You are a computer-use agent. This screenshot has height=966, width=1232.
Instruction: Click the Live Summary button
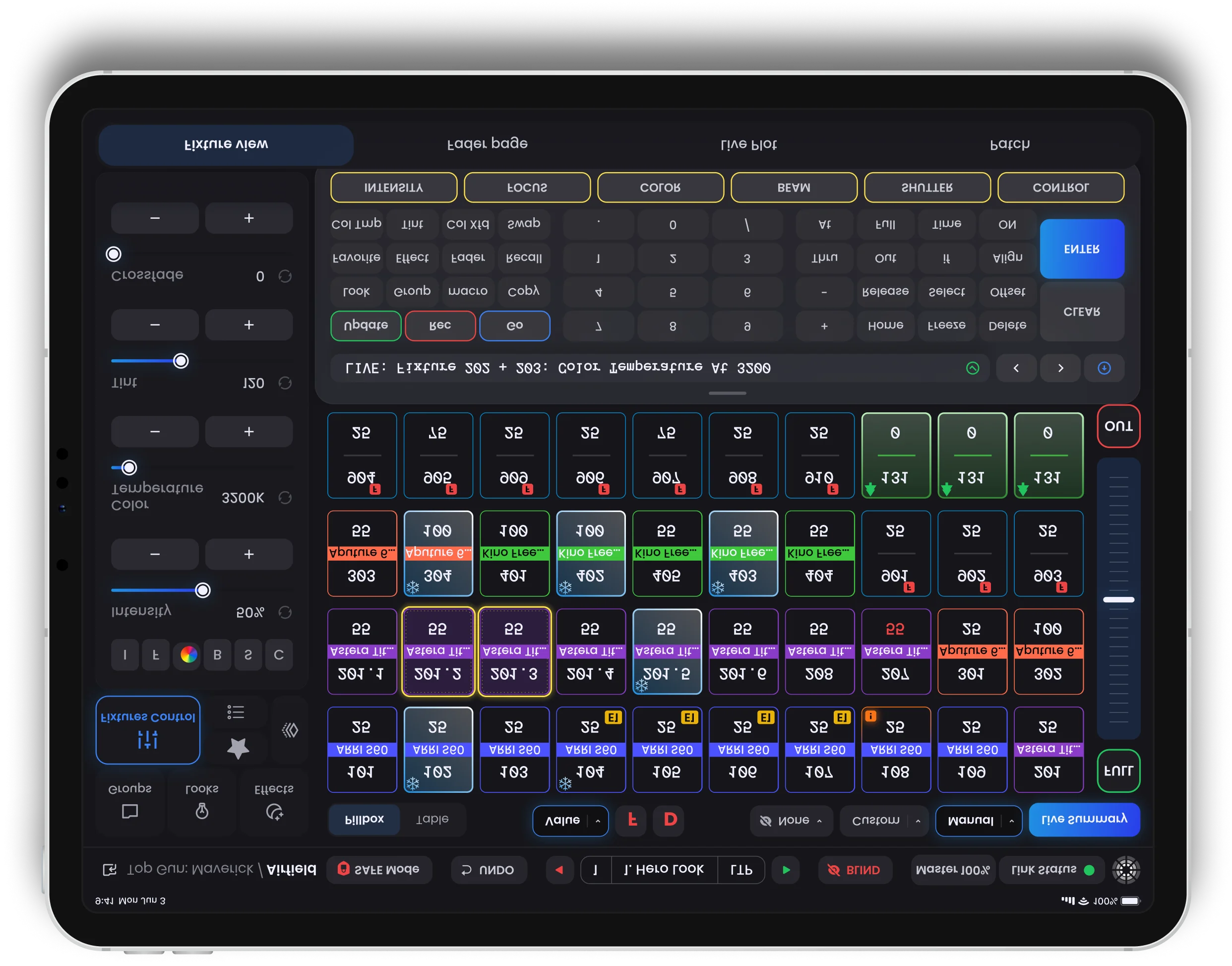coord(1084,820)
